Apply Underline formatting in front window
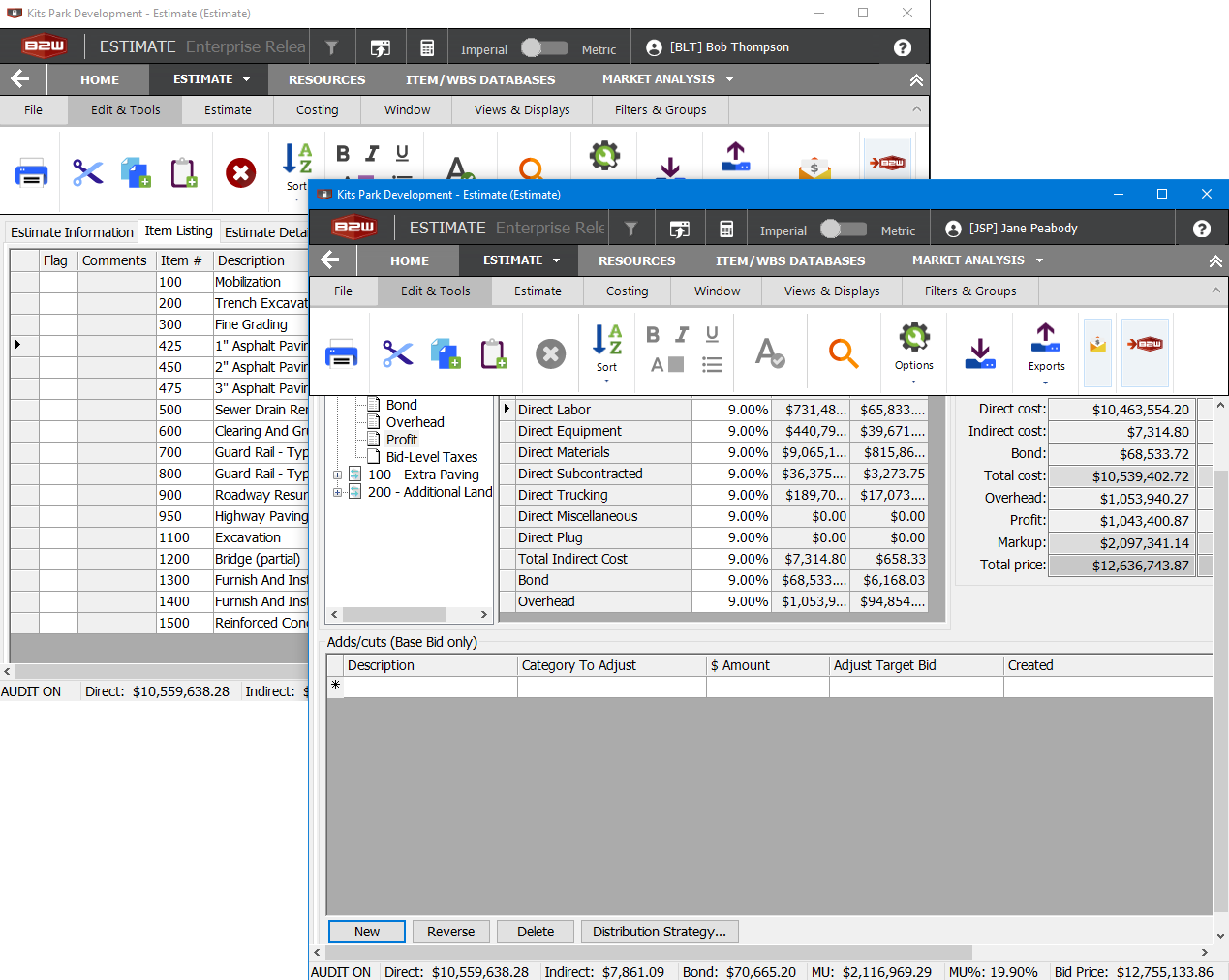Screen dimensions: 1229x980 click(x=712, y=334)
